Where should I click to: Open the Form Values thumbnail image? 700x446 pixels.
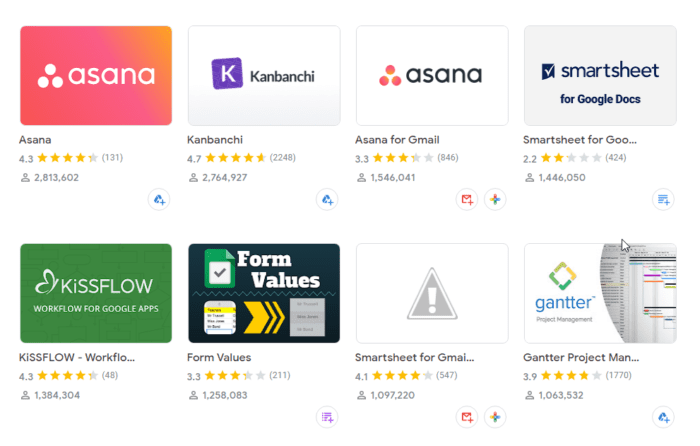pyautogui.click(x=264, y=293)
